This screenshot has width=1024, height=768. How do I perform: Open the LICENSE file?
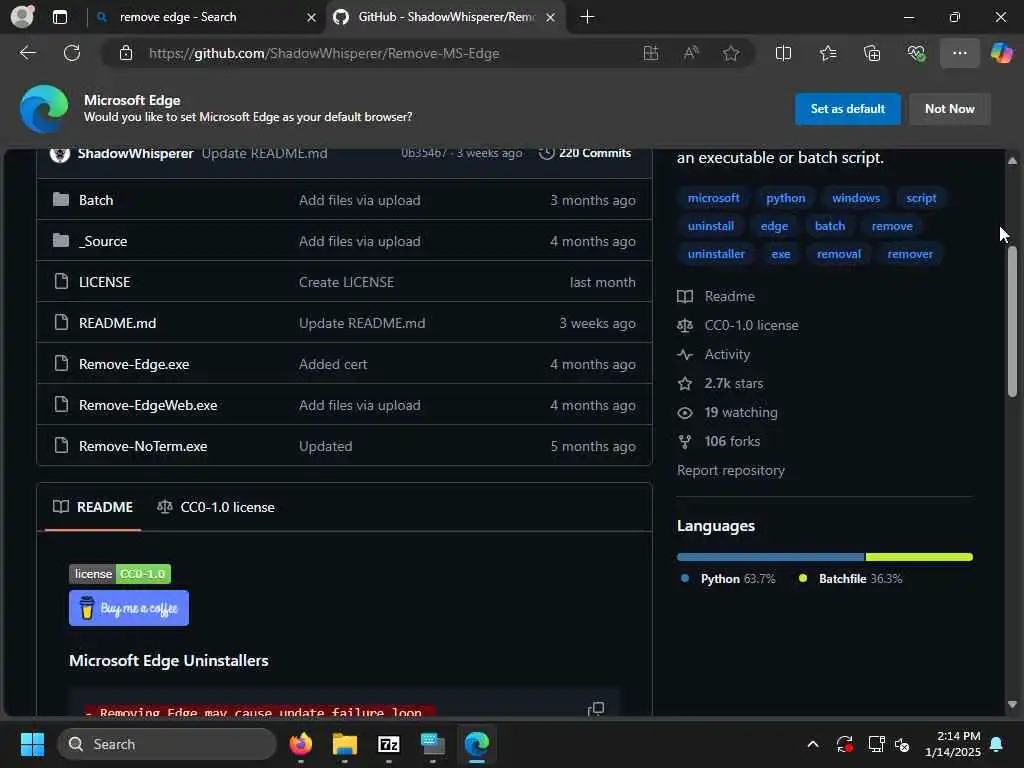(x=104, y=282)
